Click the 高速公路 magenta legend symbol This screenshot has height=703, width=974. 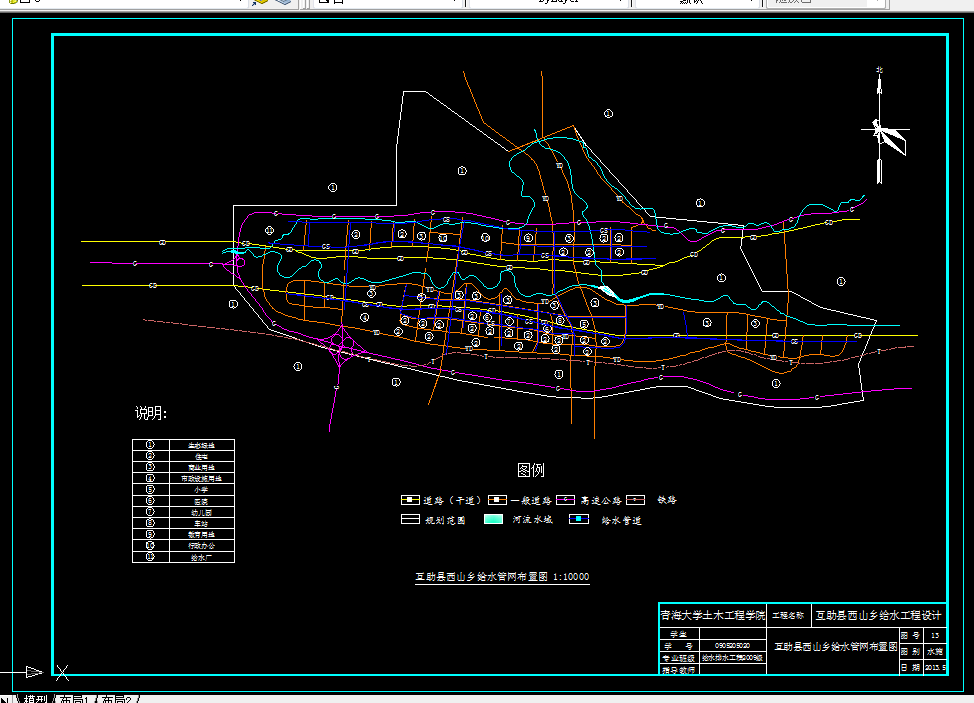[x=565, y=500]
